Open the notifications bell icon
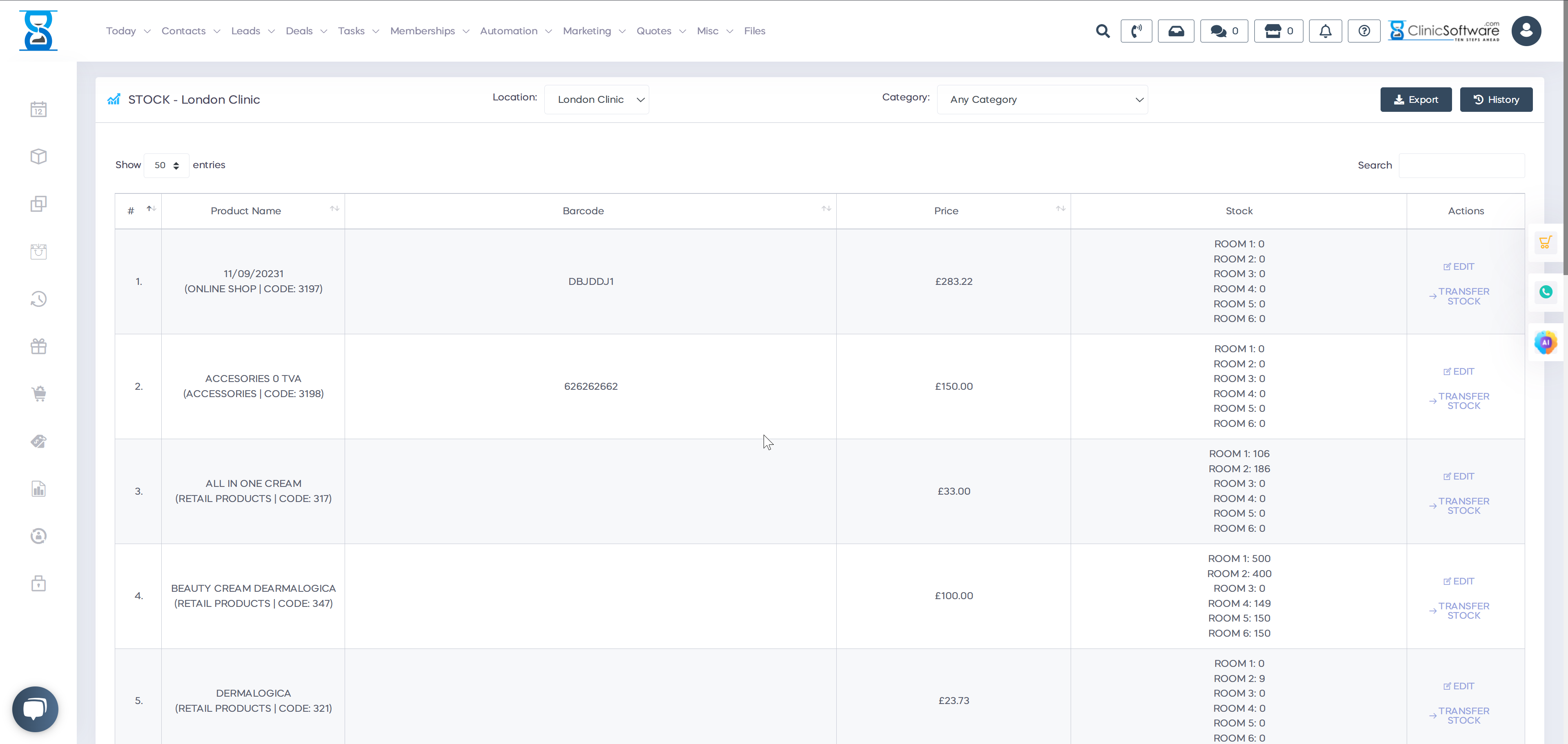The image size is (1568, 744). click(x=1325, y=31)
